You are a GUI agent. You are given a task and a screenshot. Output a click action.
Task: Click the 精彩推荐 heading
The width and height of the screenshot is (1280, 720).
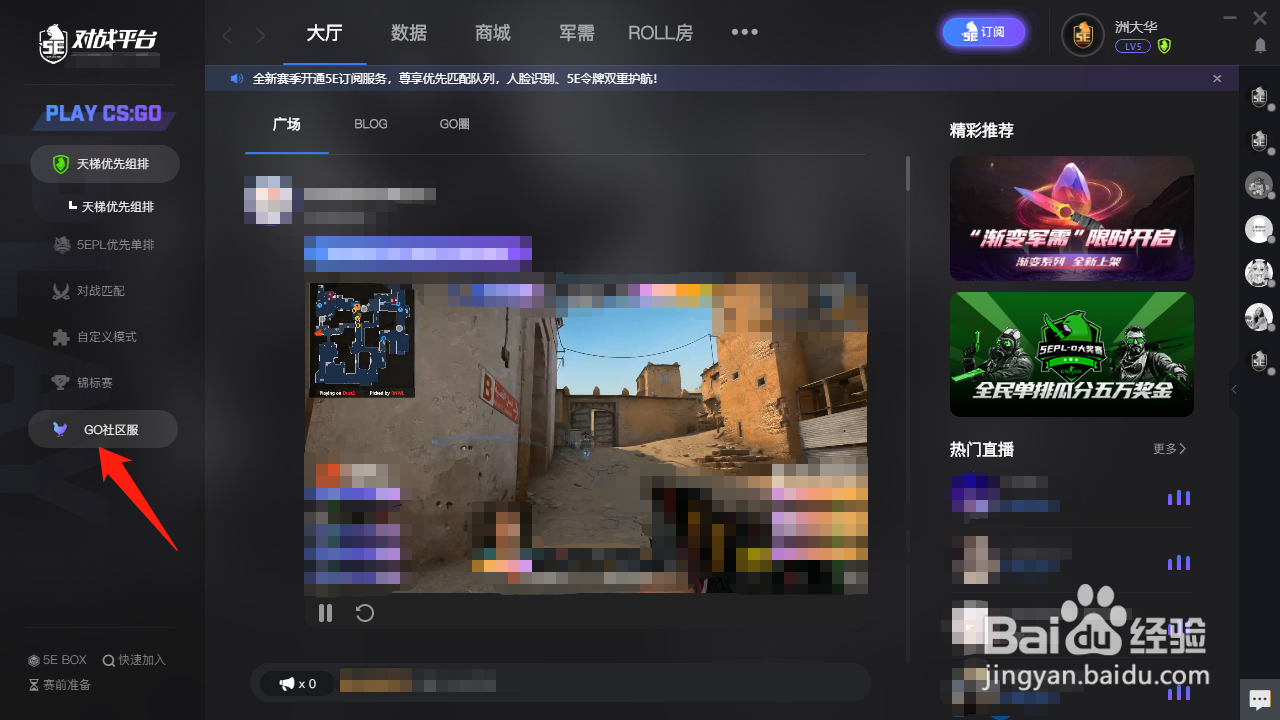982,131
